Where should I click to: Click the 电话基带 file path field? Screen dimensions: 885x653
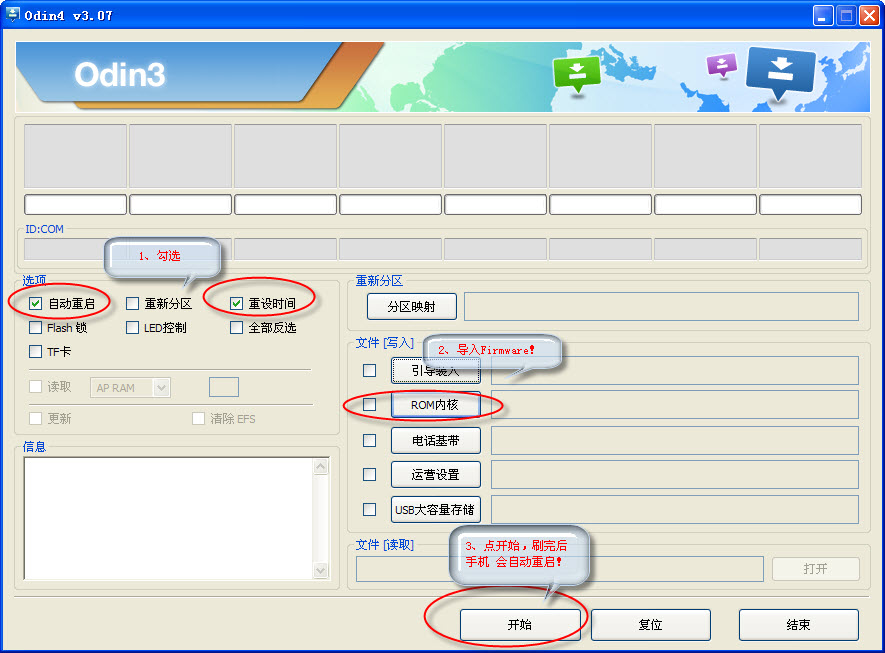(x=675, y=440)
